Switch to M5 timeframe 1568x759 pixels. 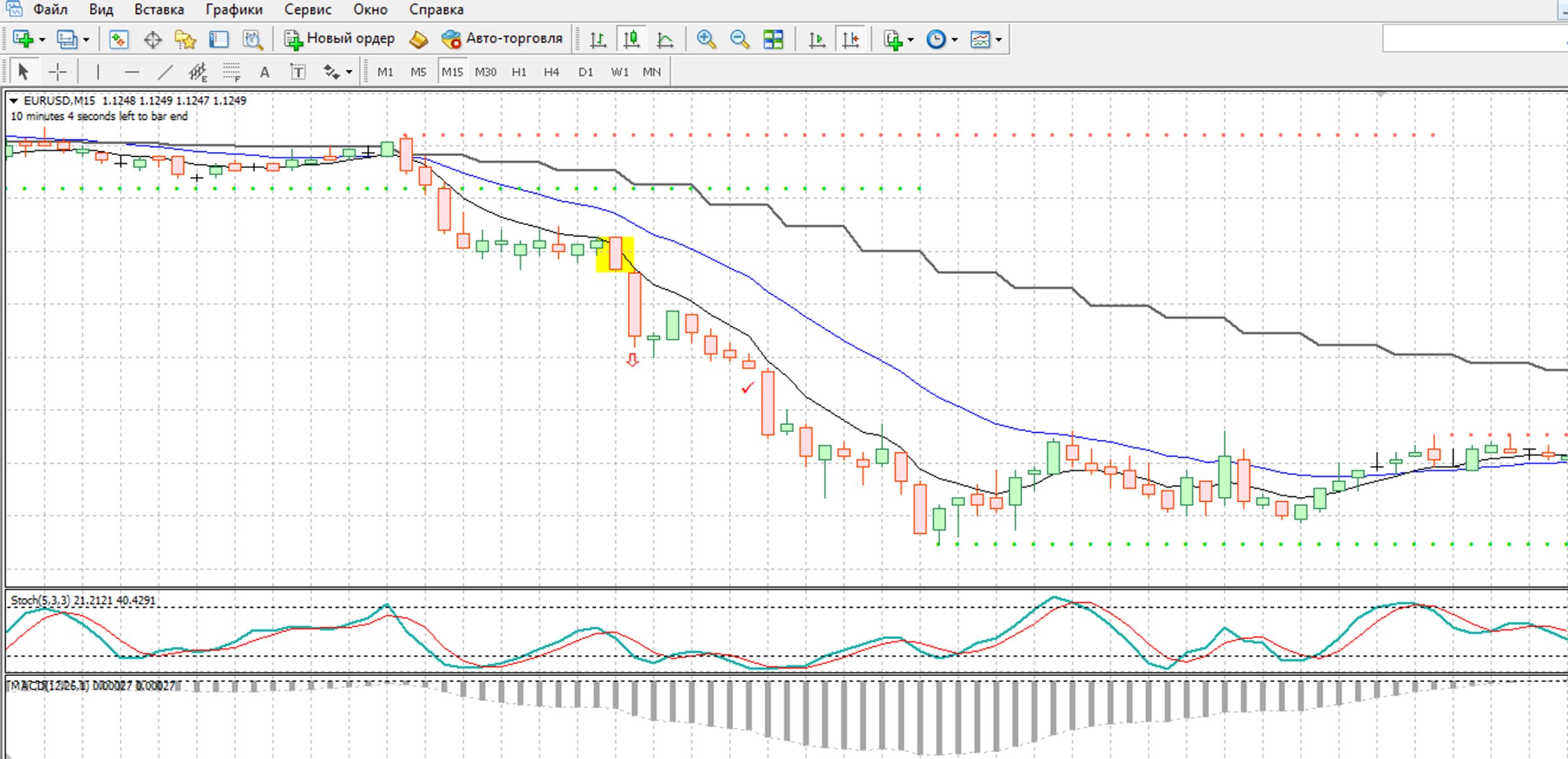(418, 72)
